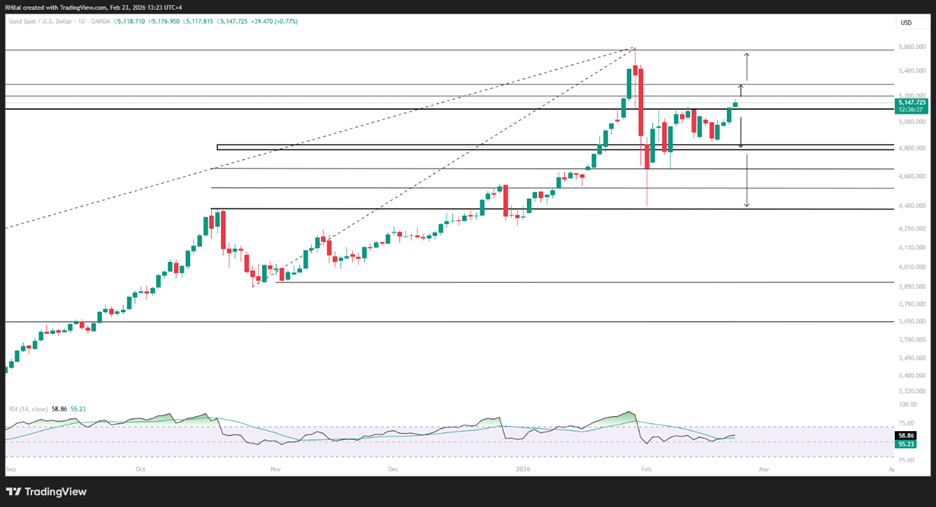Click the open value 5,118.710

pyautogui.click(x=130, y=21)
